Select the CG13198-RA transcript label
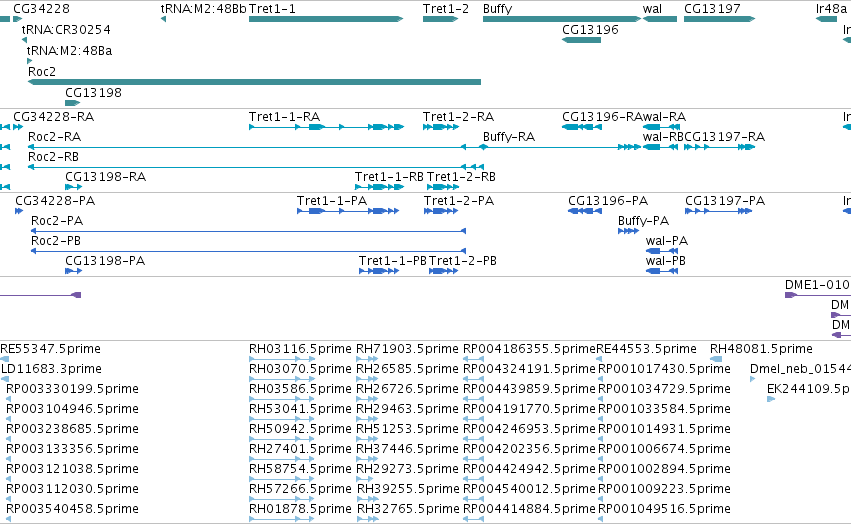The height and width of the screenshot is (524, 851). point(105,177)
